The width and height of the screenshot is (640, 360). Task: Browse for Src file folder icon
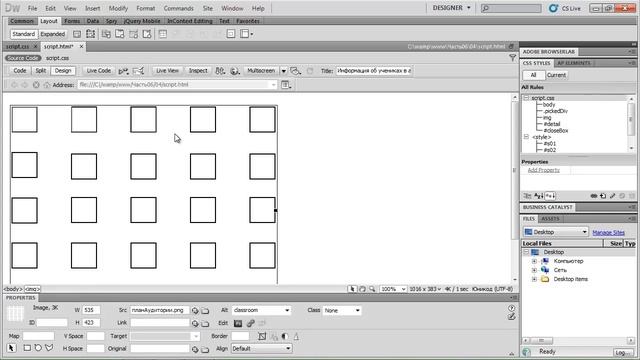coord(205,311)
